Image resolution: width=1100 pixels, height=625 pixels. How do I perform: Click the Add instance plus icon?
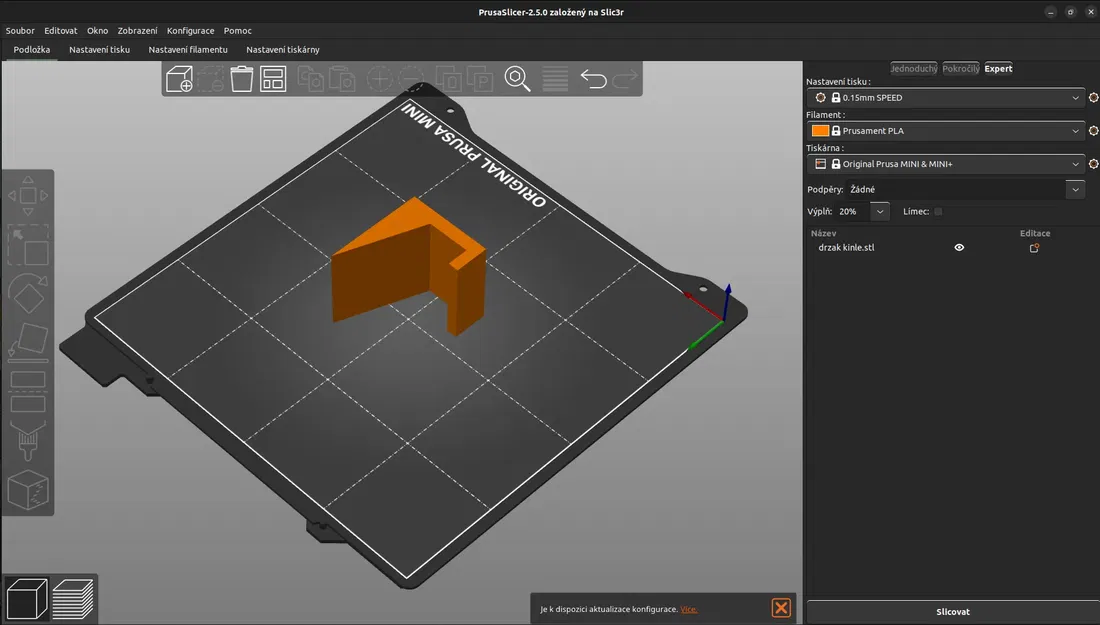point(380,79)
